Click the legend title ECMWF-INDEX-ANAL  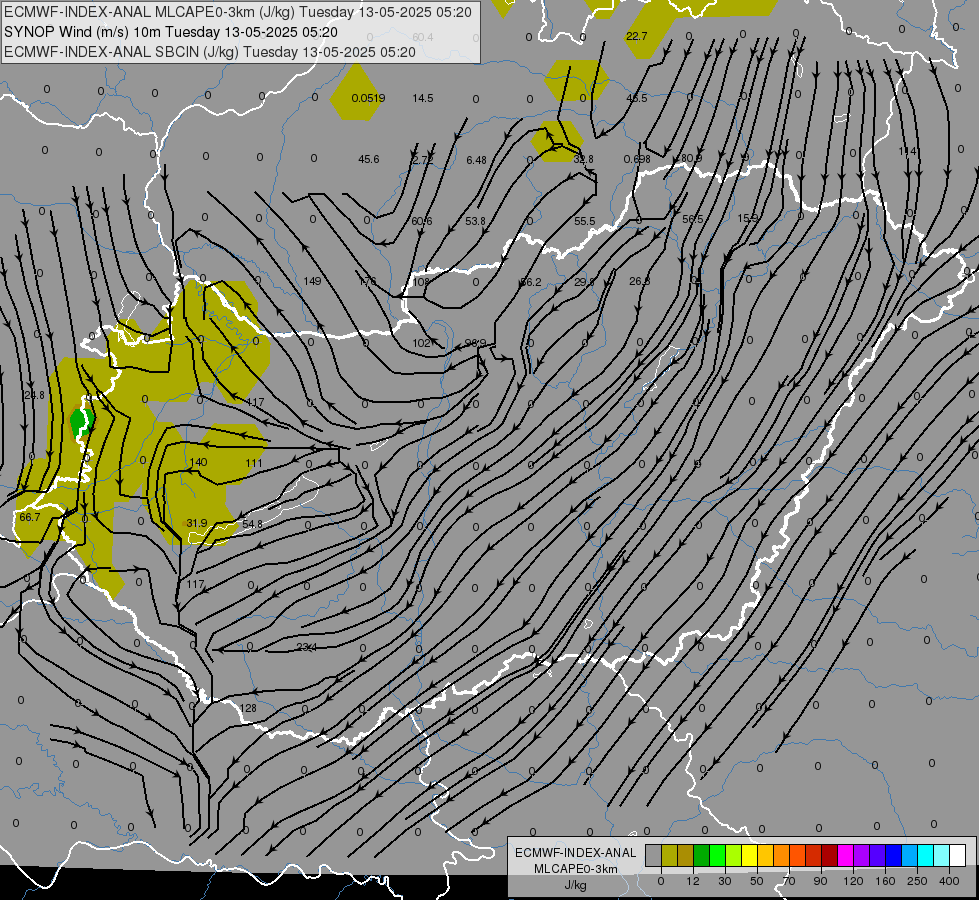pos(576,853)
